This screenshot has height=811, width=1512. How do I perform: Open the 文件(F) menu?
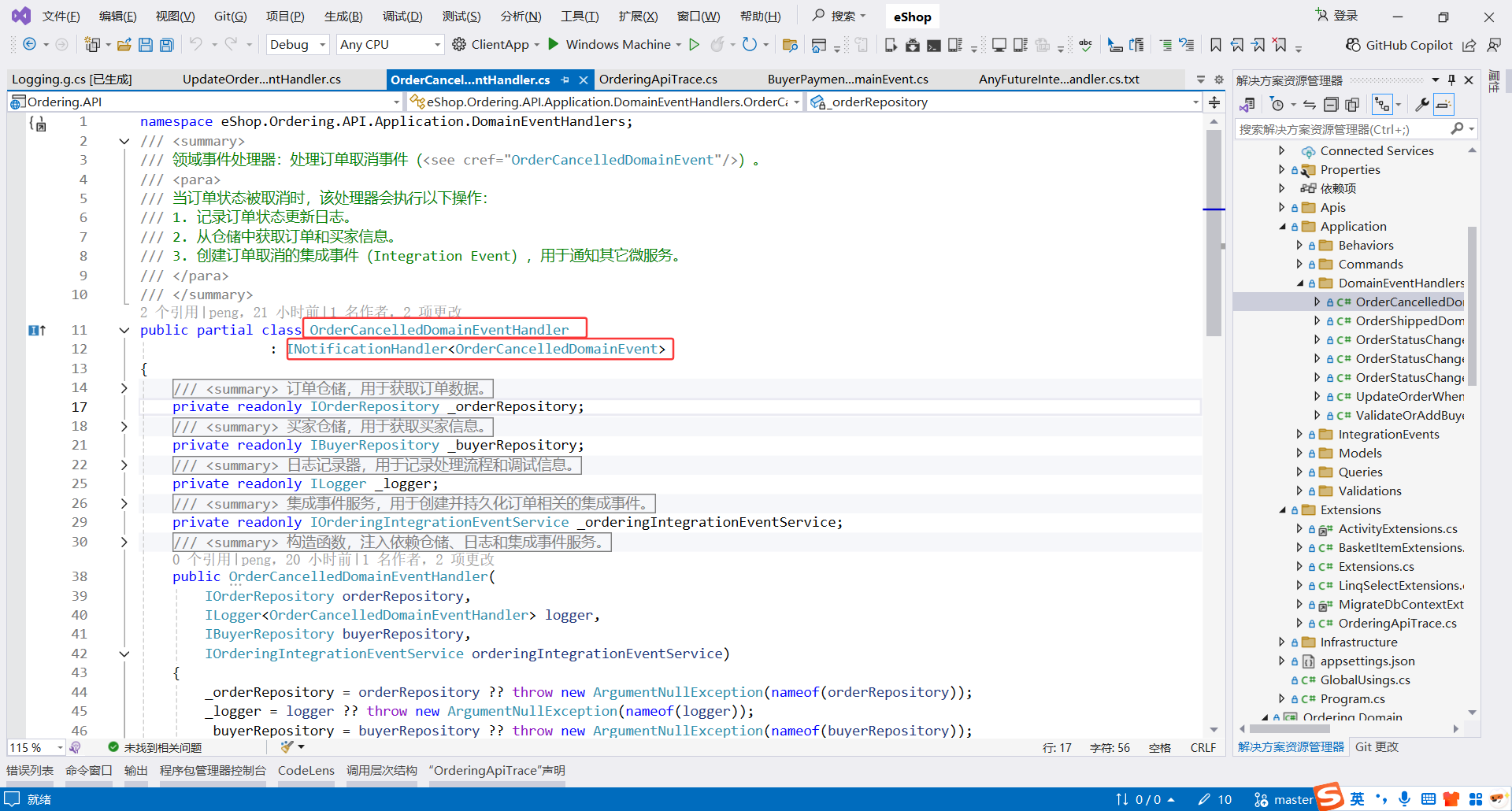click(x=61, y=16)
